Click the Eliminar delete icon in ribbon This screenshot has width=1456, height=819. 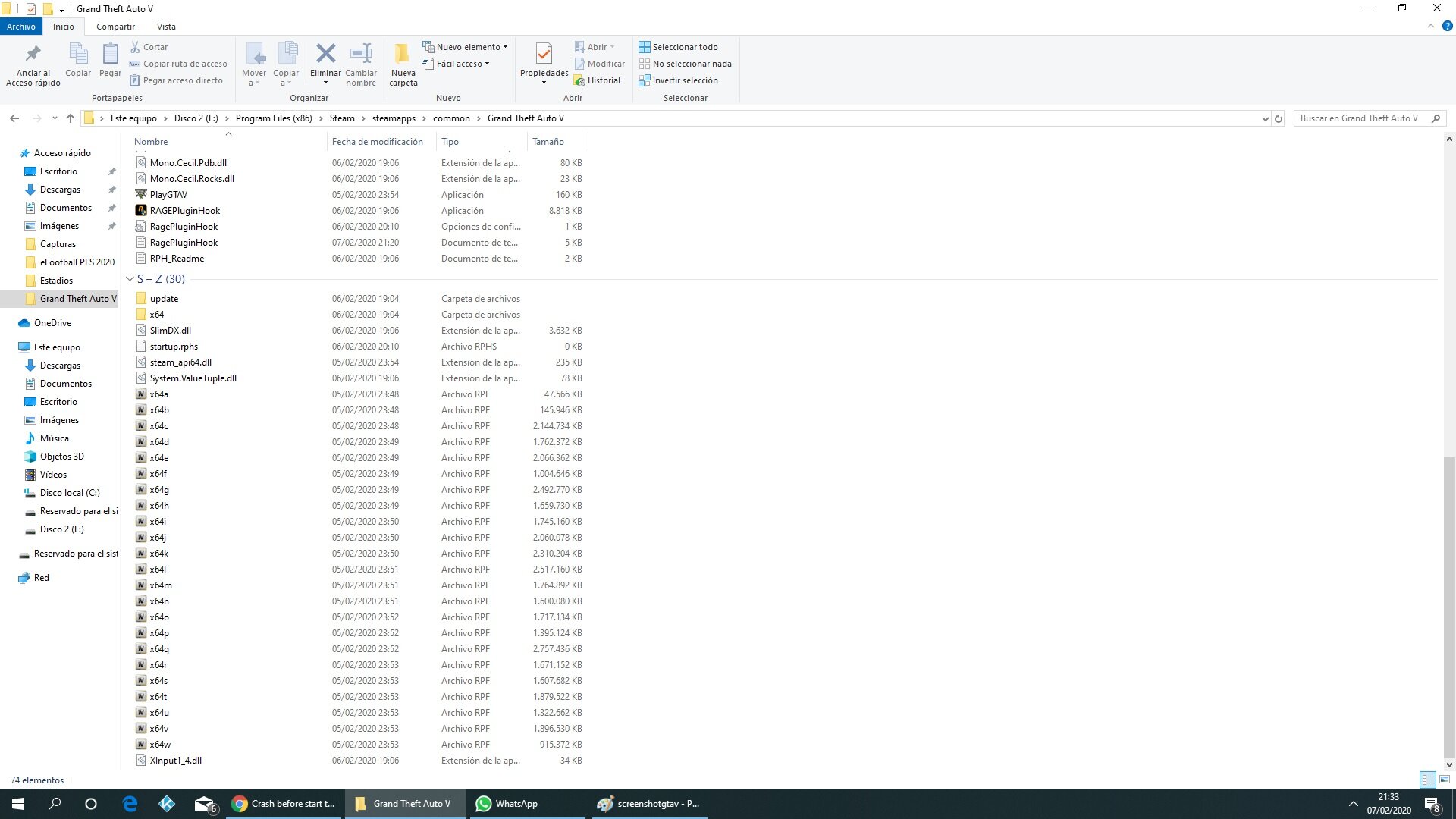point(325,54)
